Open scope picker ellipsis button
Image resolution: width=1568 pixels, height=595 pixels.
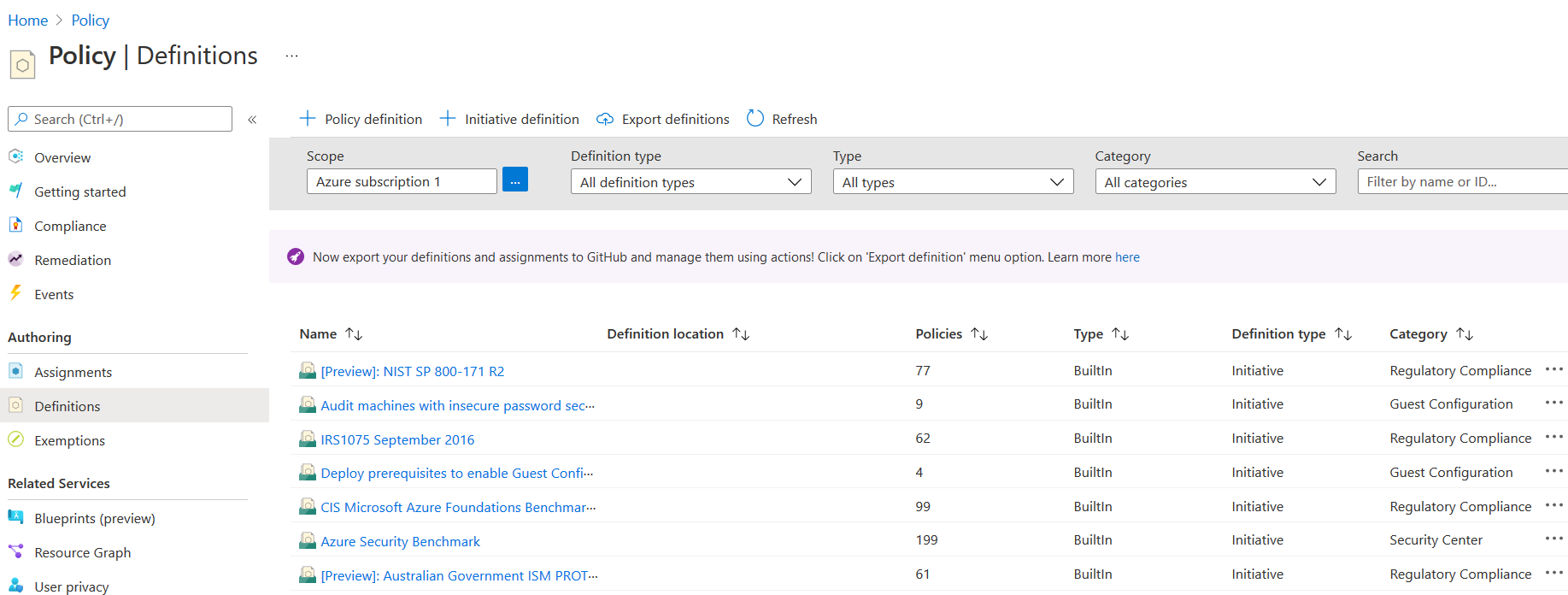514,180
